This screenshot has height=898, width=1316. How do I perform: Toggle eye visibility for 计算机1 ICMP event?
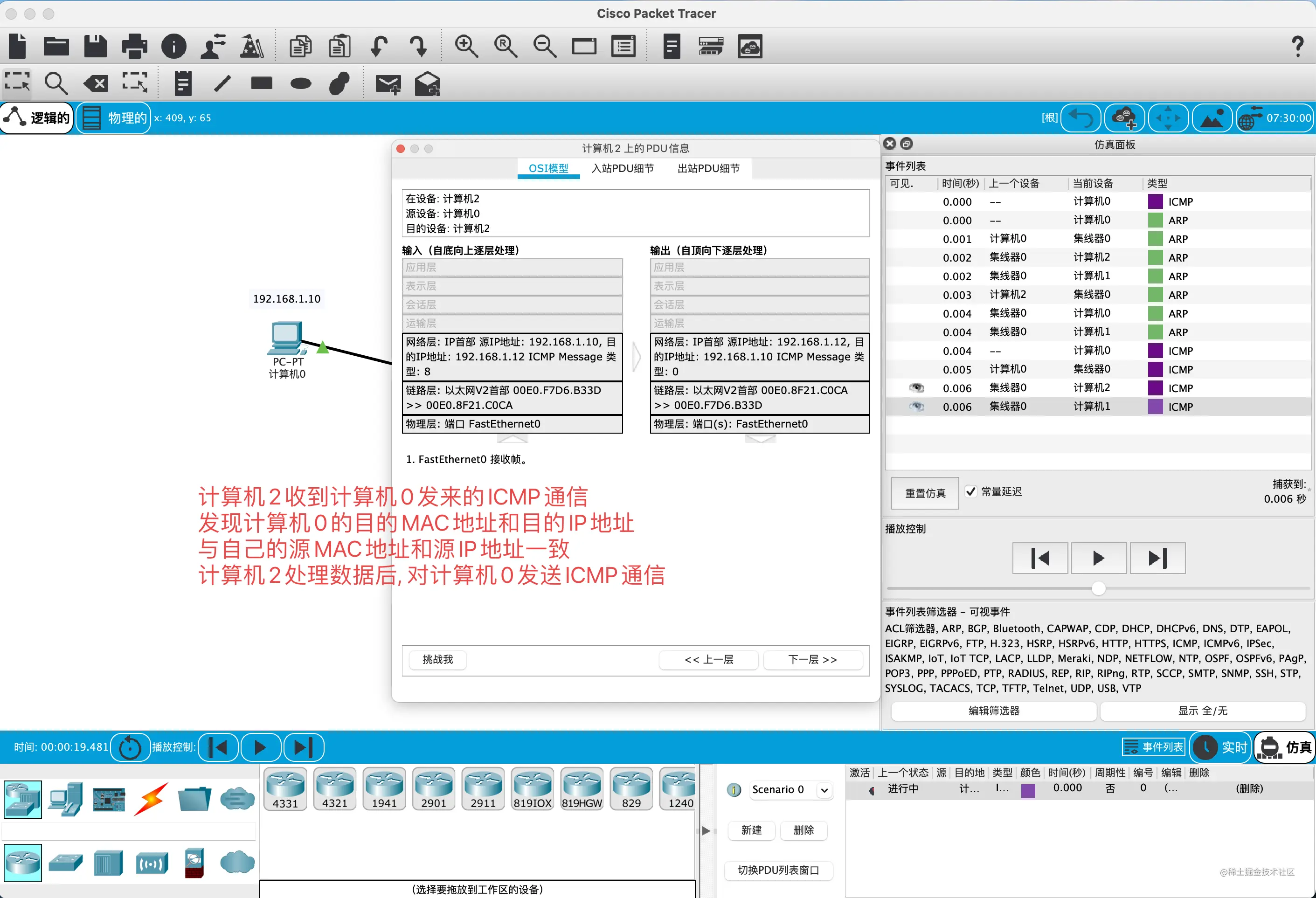917,407
